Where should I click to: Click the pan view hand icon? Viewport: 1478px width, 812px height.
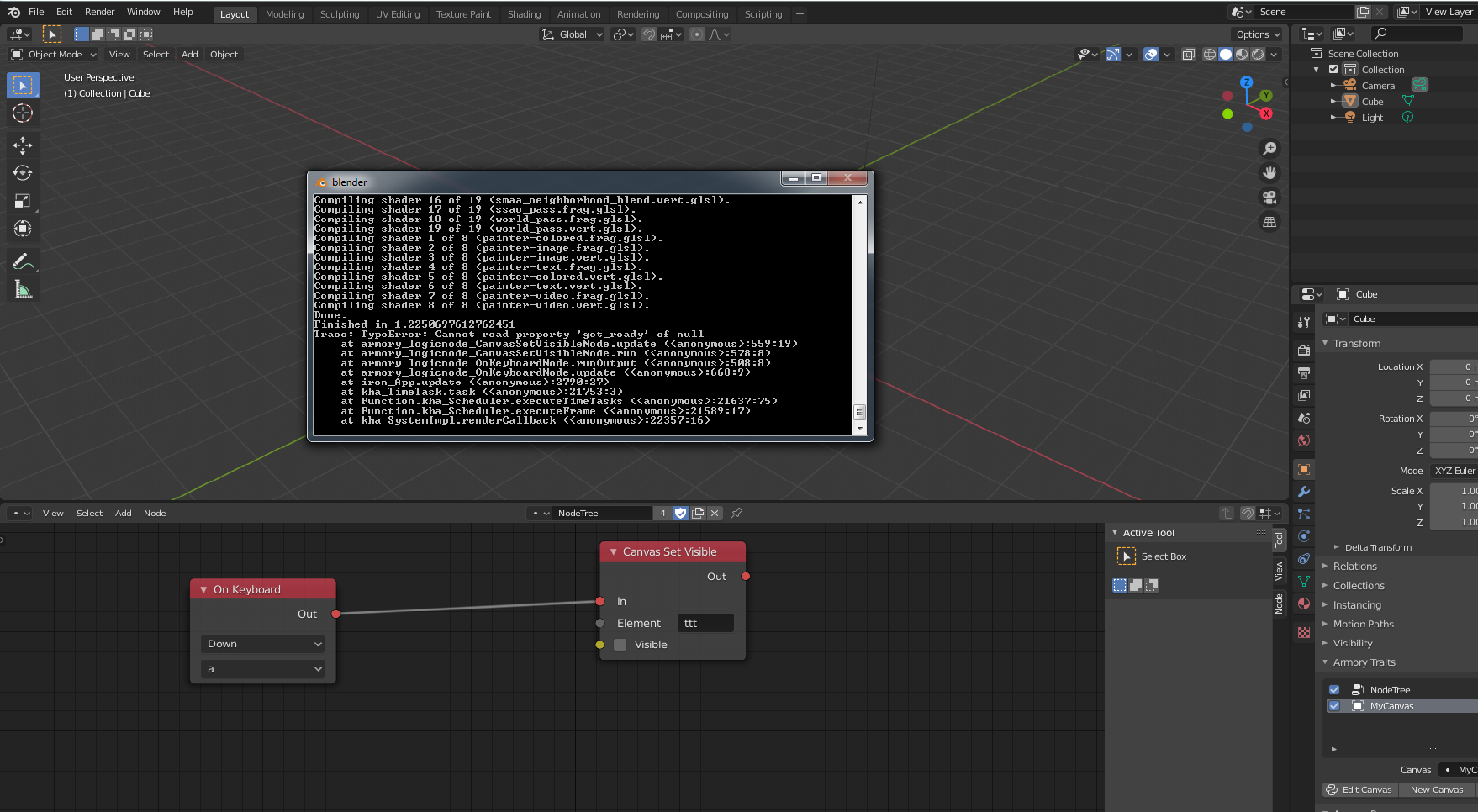point(1269,173)
